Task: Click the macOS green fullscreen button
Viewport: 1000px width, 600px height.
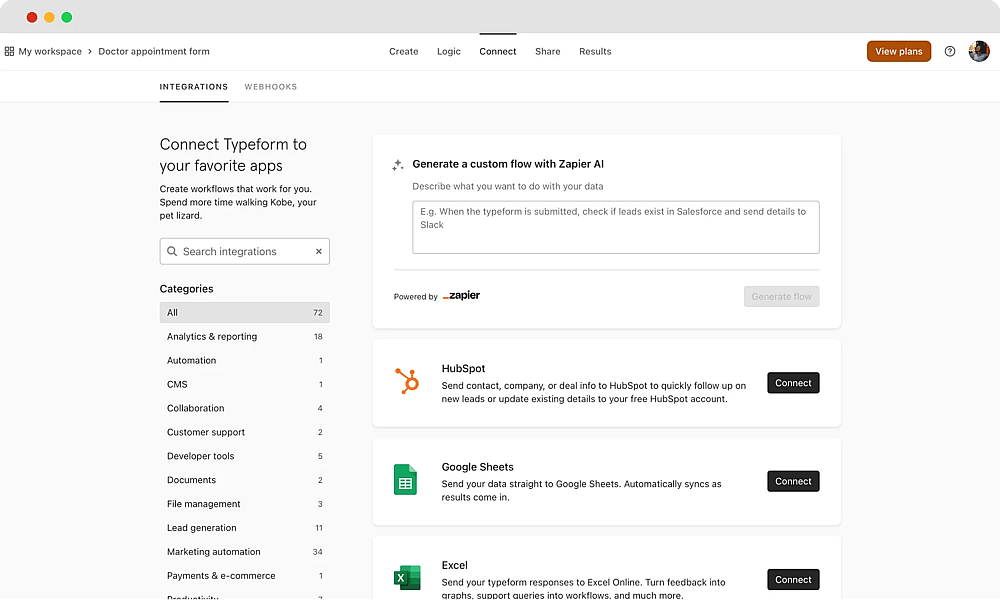Action: 66,17
